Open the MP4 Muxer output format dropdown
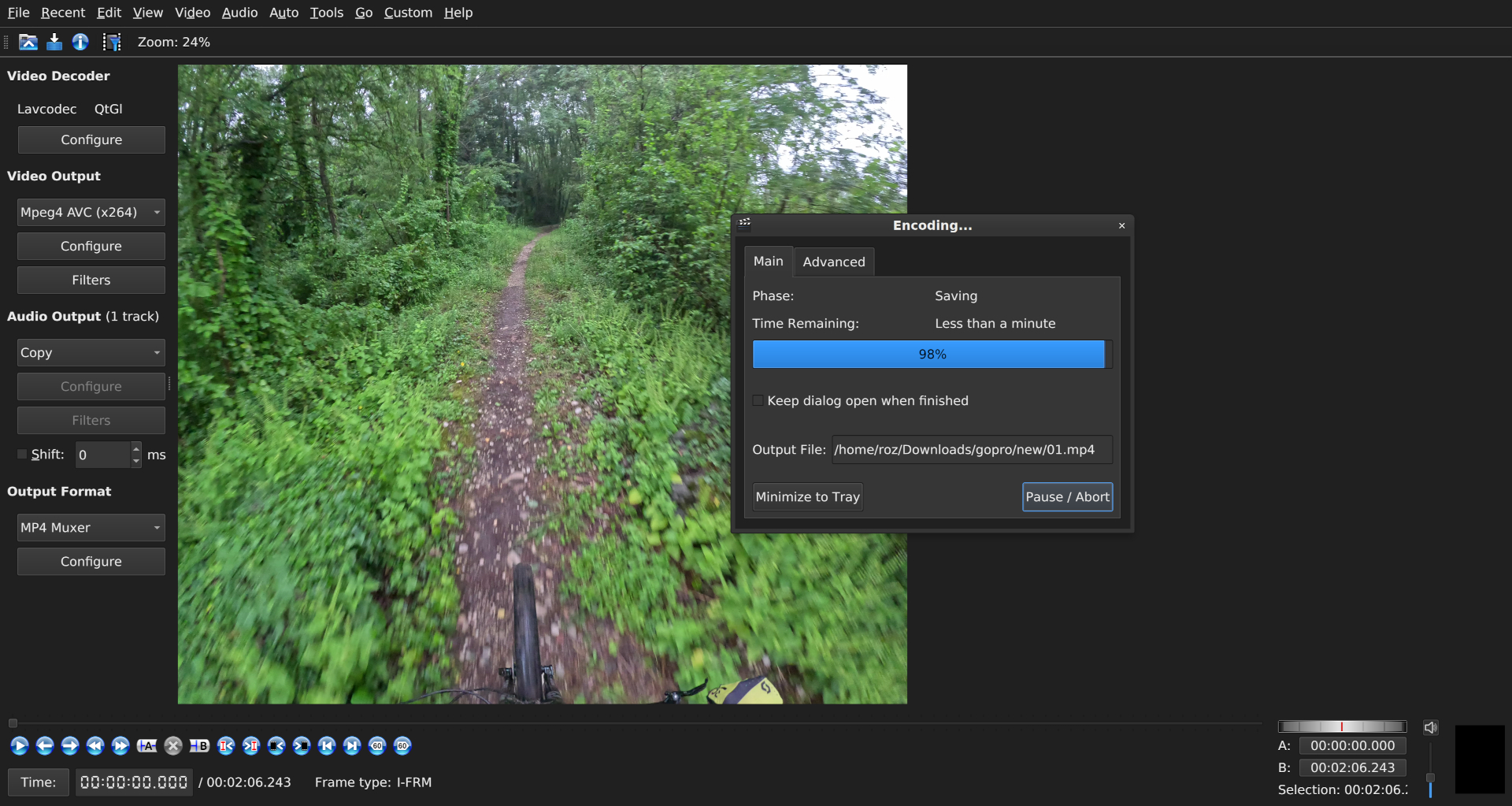Image resolution: width=1512 pixels, height=806 pixels. (91, 527)
